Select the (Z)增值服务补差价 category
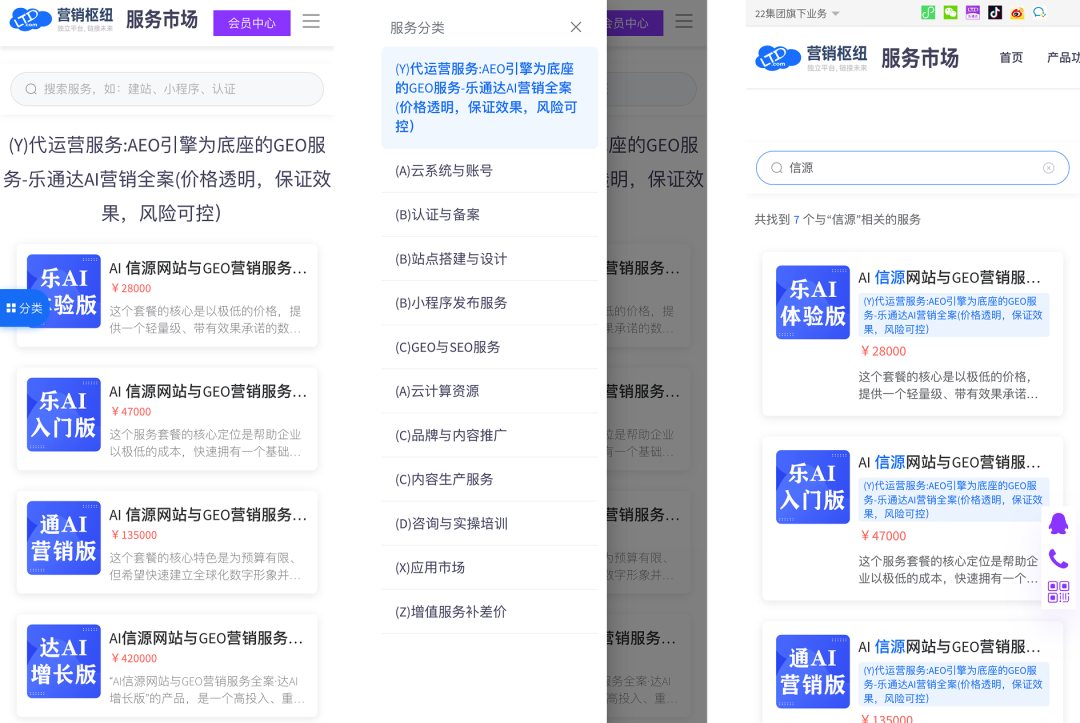 [x=490, y=611]
